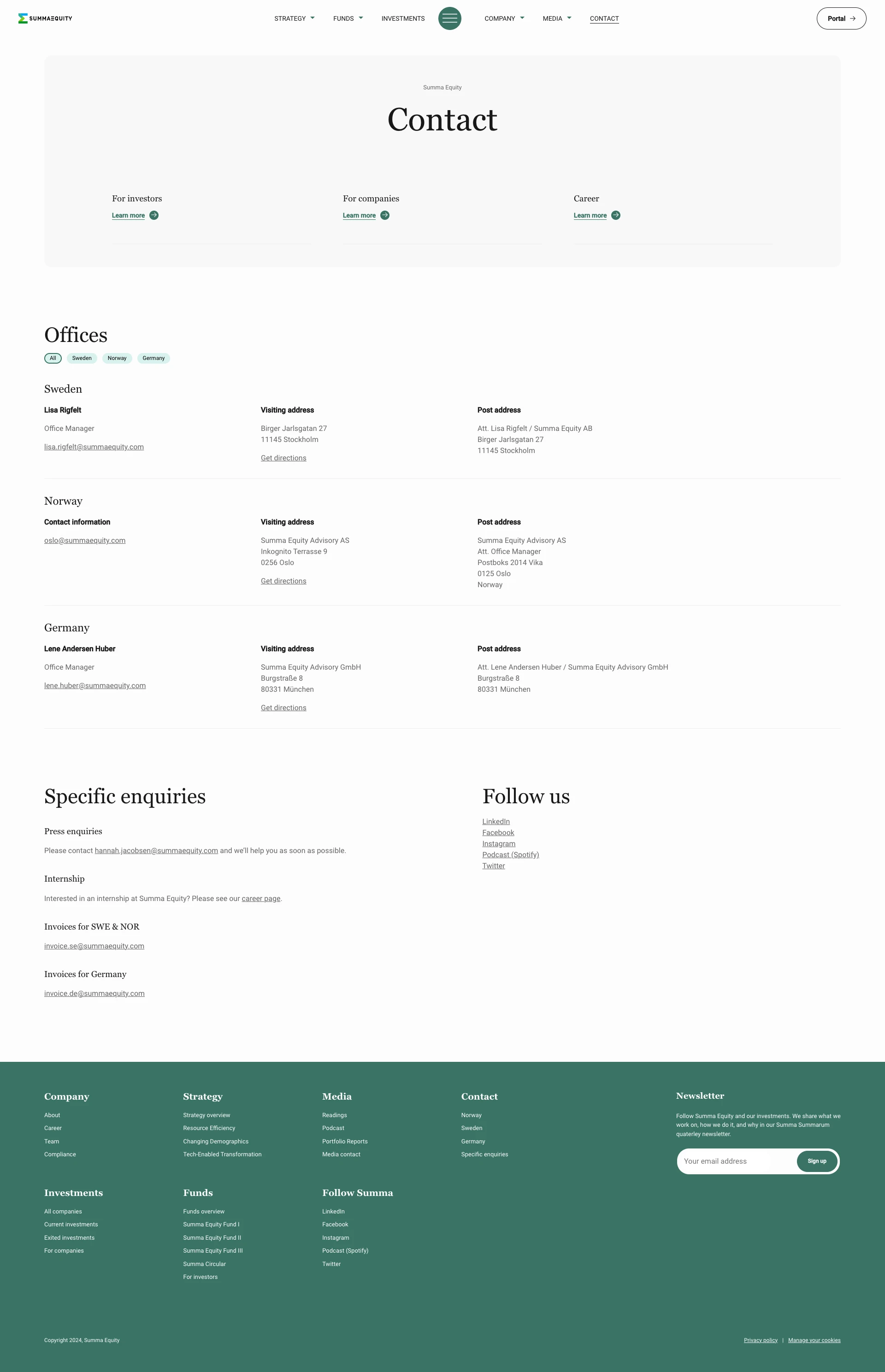Select the Germany office filter tab
The width and height of the screenshot is (885, 1372).
(x=153, y=358)
